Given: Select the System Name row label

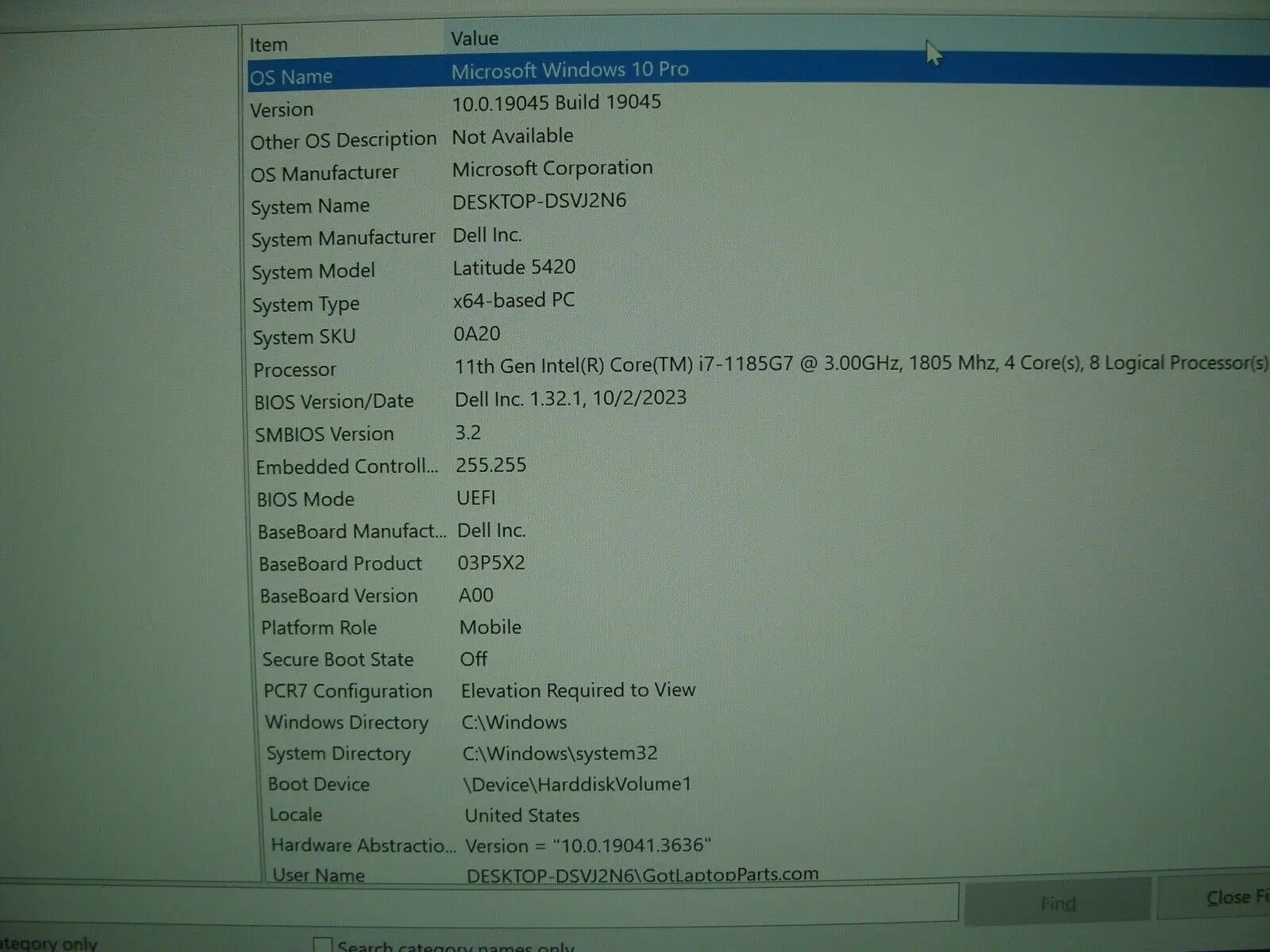Looking at the screenshot, I should click(x=310, y=206).
